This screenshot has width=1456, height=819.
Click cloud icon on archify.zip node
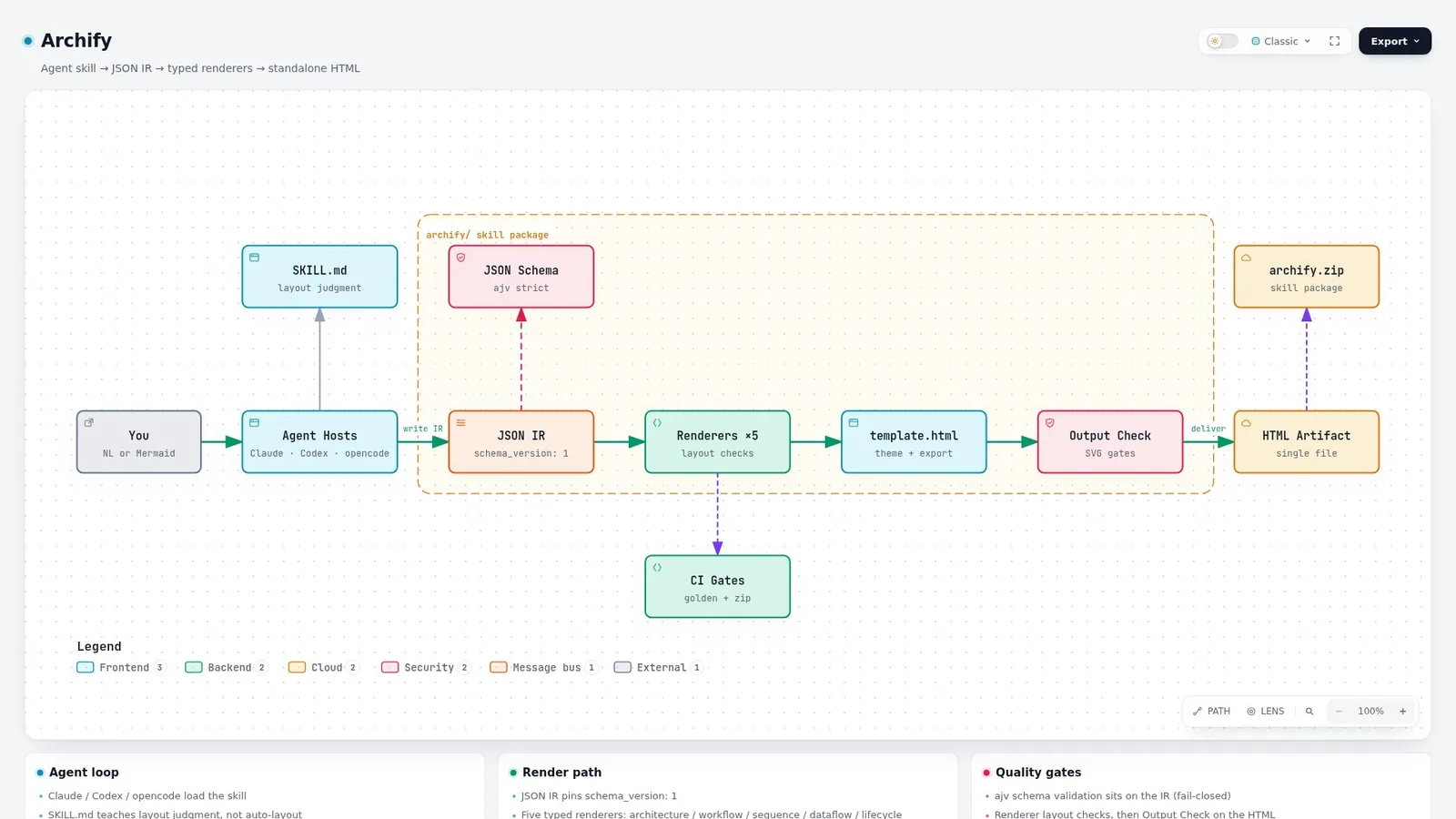(1247, 258)
